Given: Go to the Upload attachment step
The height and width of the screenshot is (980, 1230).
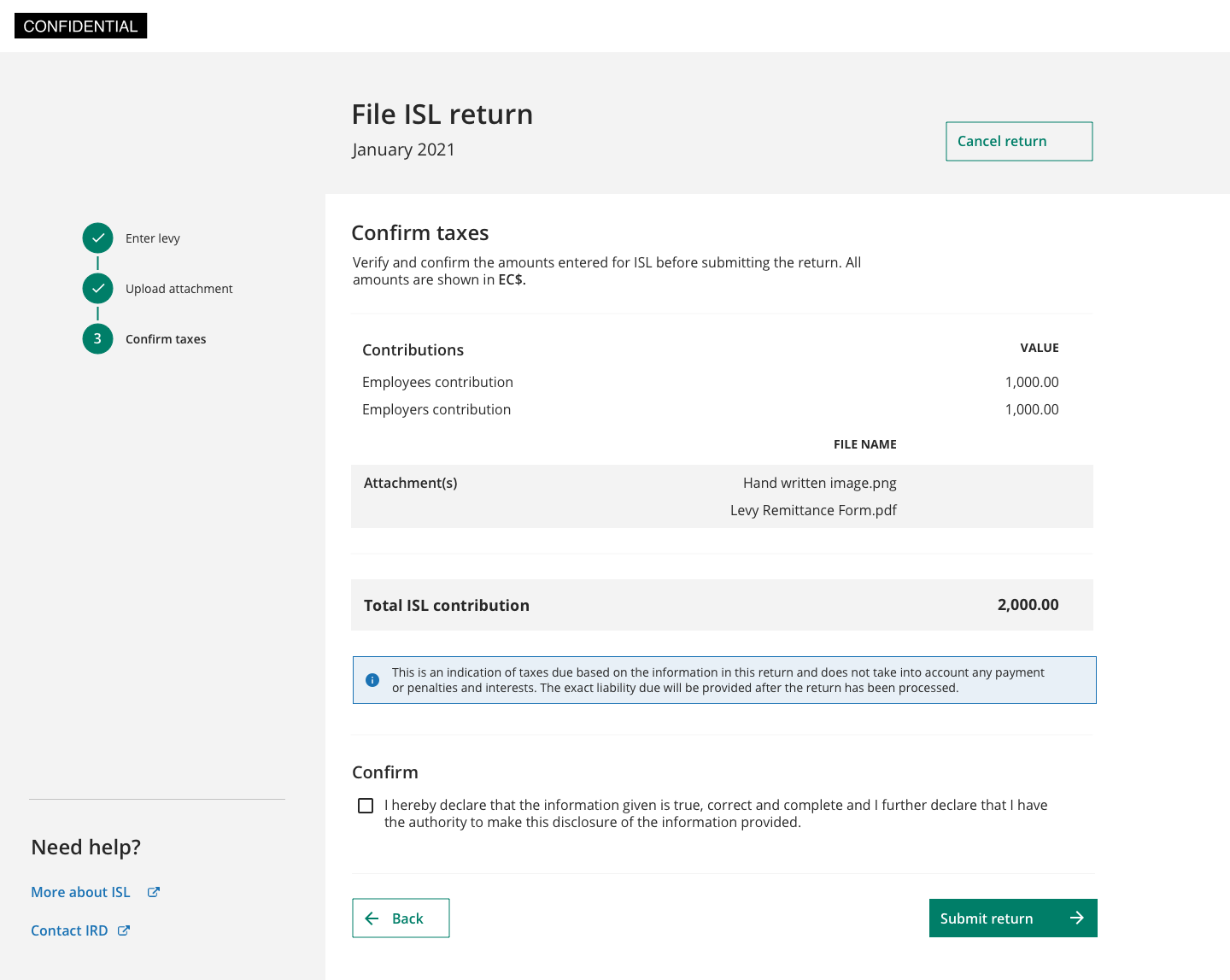Looking at the screenshot, I should pos(179,289).
